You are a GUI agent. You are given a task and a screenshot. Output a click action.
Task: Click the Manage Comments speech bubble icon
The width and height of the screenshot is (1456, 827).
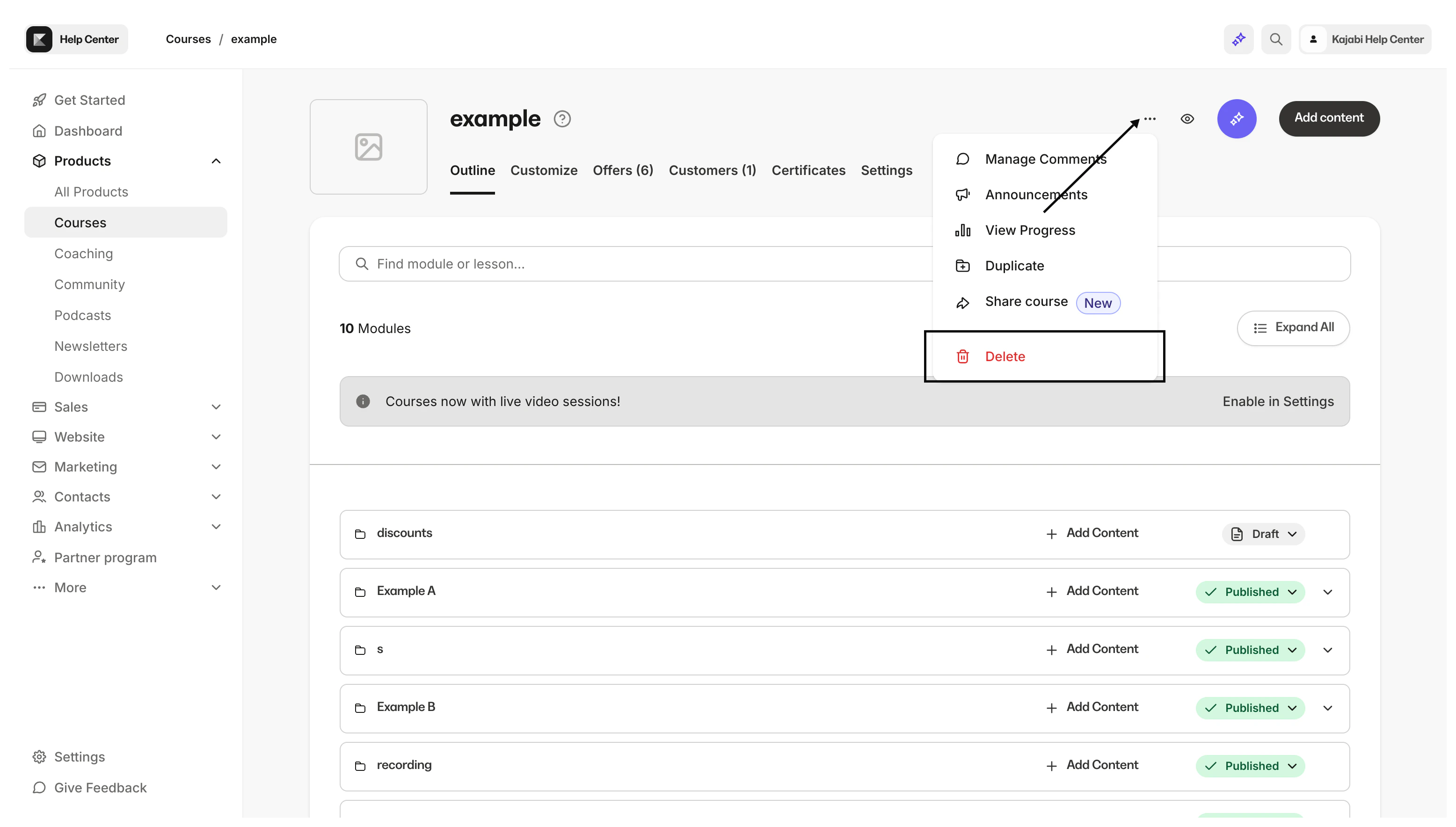[963, 159]
